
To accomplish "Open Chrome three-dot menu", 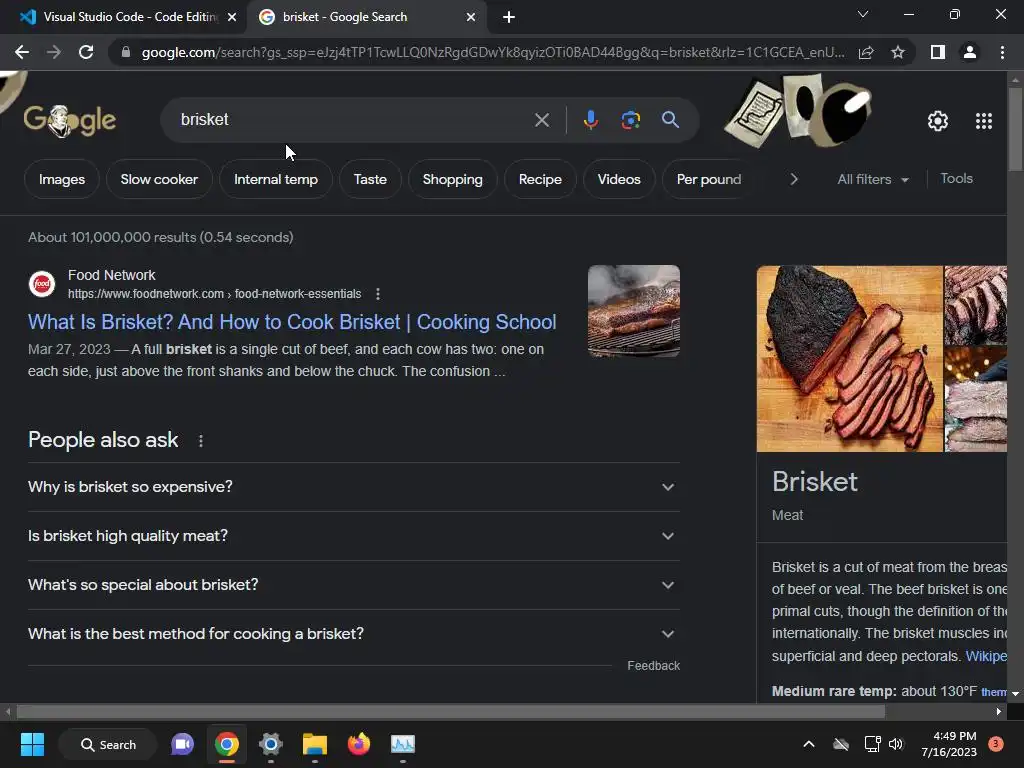I will (1002, 52).
